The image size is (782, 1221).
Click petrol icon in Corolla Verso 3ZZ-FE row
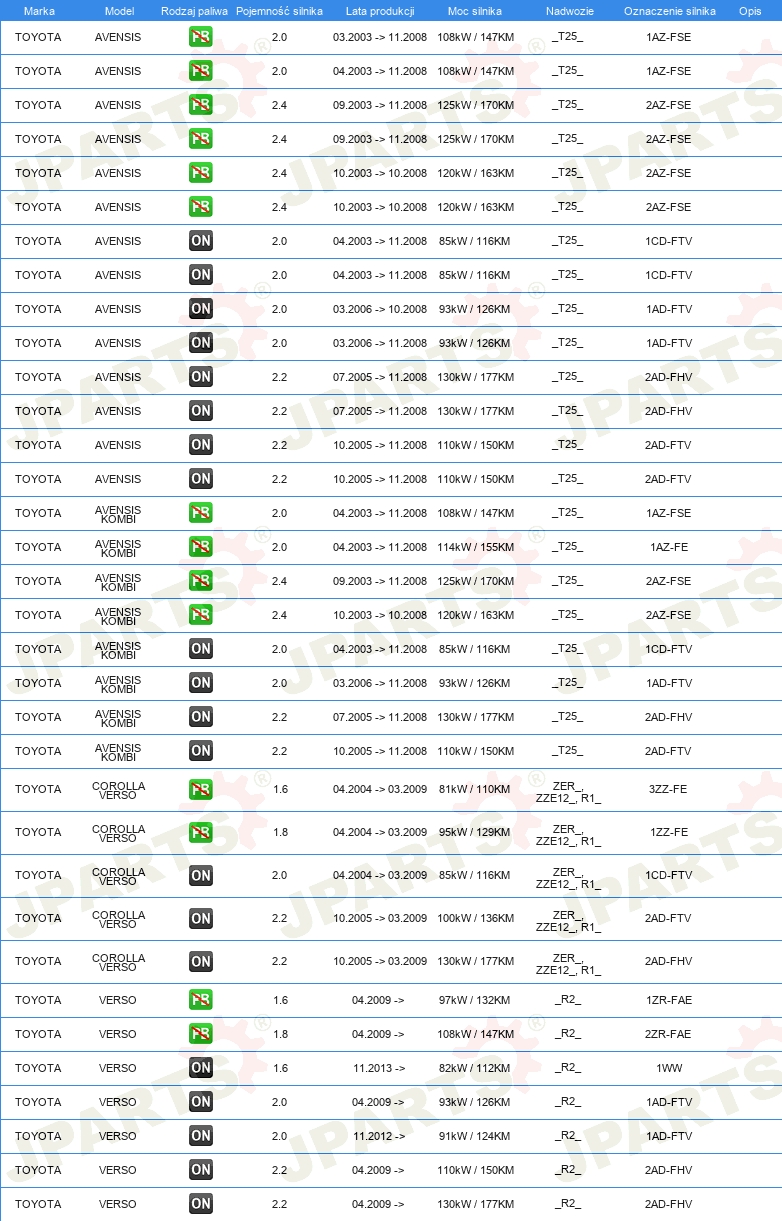(201, 789)
